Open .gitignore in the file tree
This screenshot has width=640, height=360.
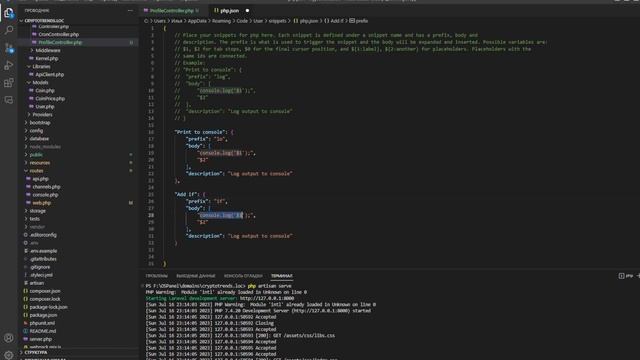point(40,267)
